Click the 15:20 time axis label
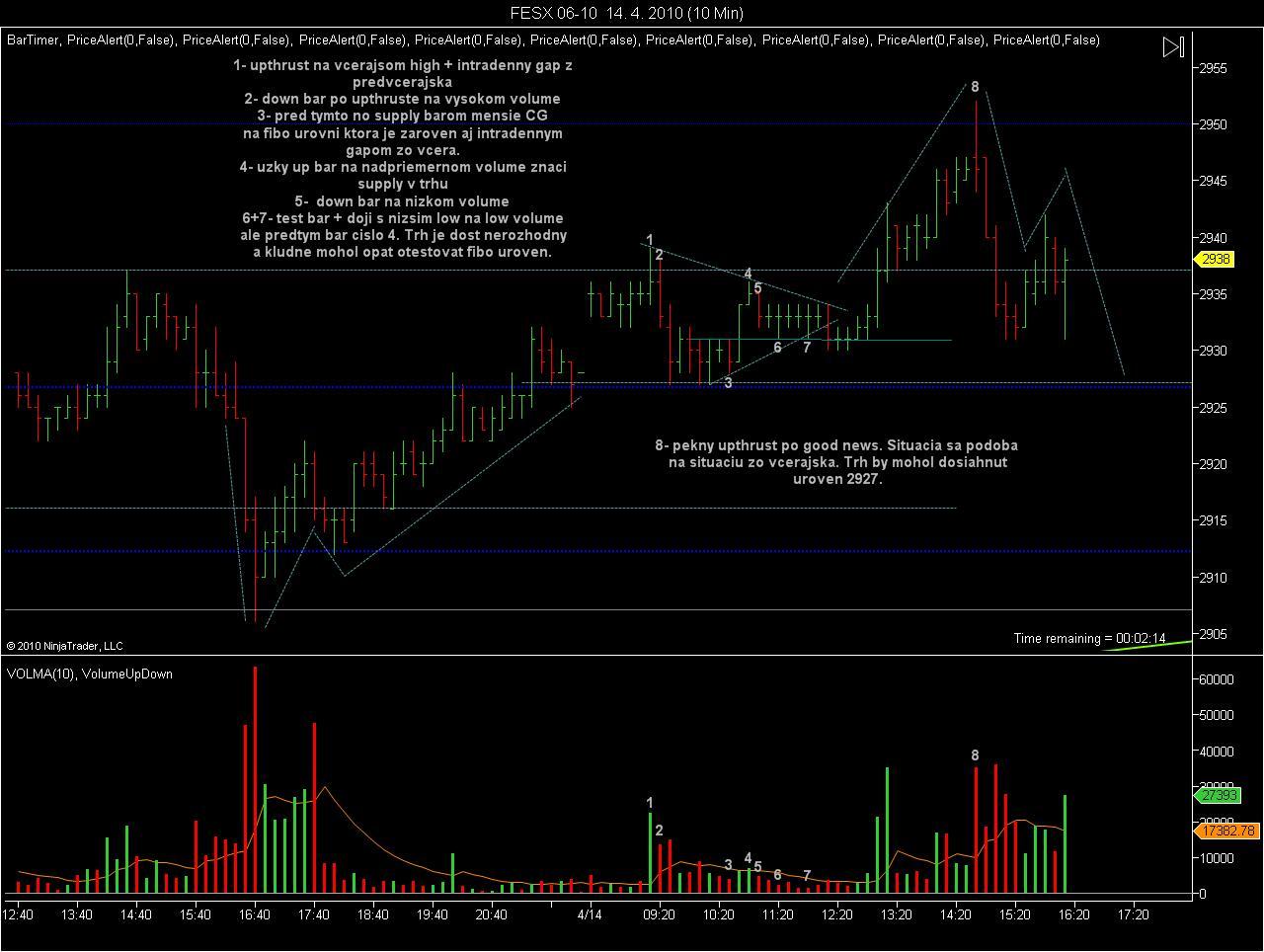Viewport: 1264px width, 952px height. click(1014, 914)
